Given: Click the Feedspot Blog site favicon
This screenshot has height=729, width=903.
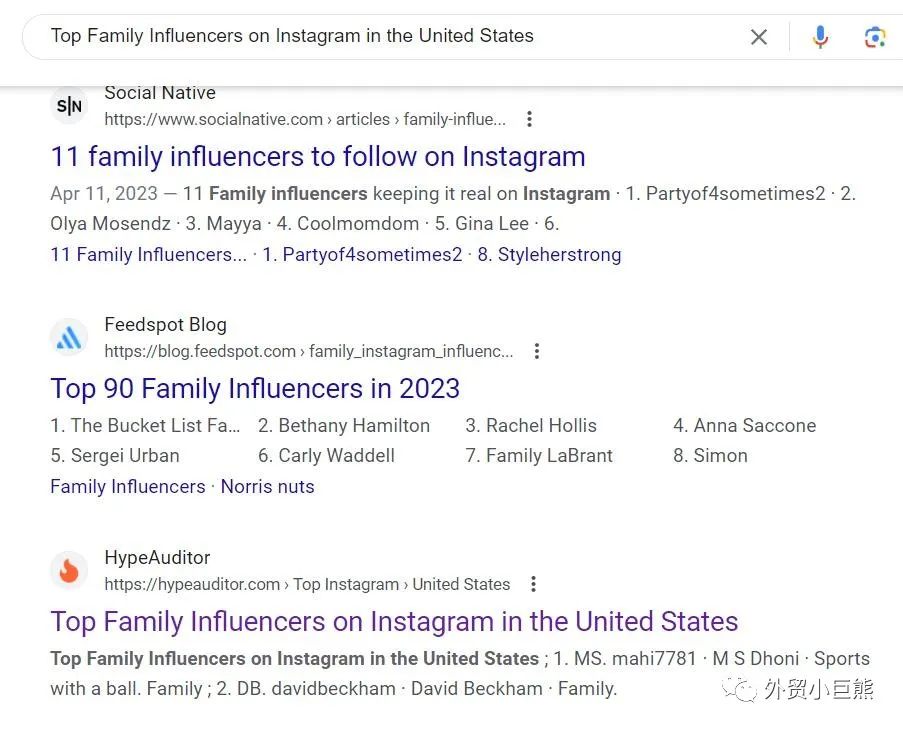Looking at the screenshot, I should pos(69,338).
